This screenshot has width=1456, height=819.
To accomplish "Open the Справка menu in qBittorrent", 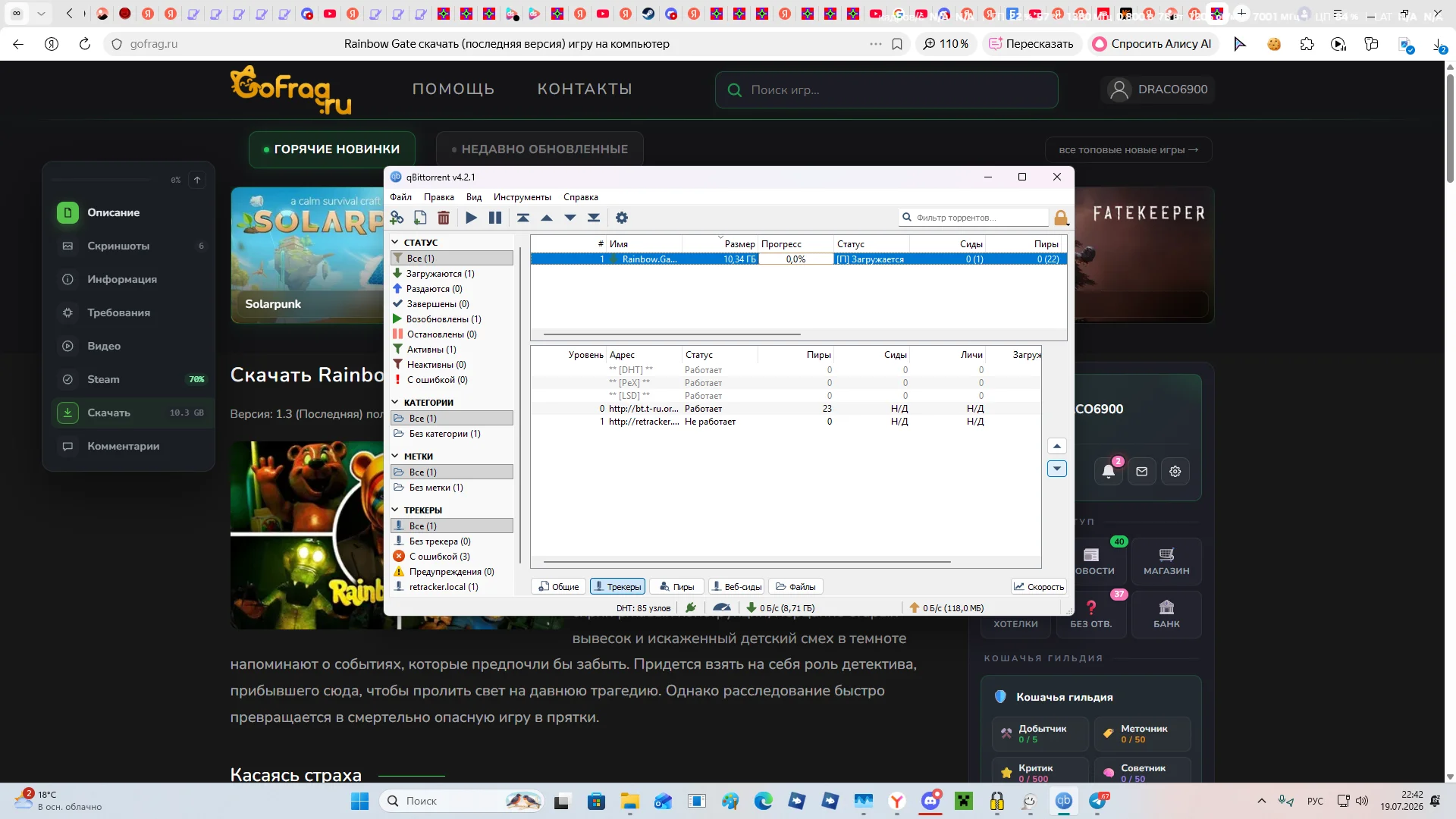I will 581,197.
